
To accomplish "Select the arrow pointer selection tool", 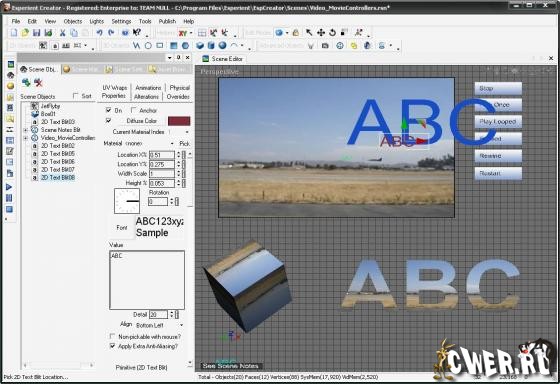I will click(x=309, y=33).
